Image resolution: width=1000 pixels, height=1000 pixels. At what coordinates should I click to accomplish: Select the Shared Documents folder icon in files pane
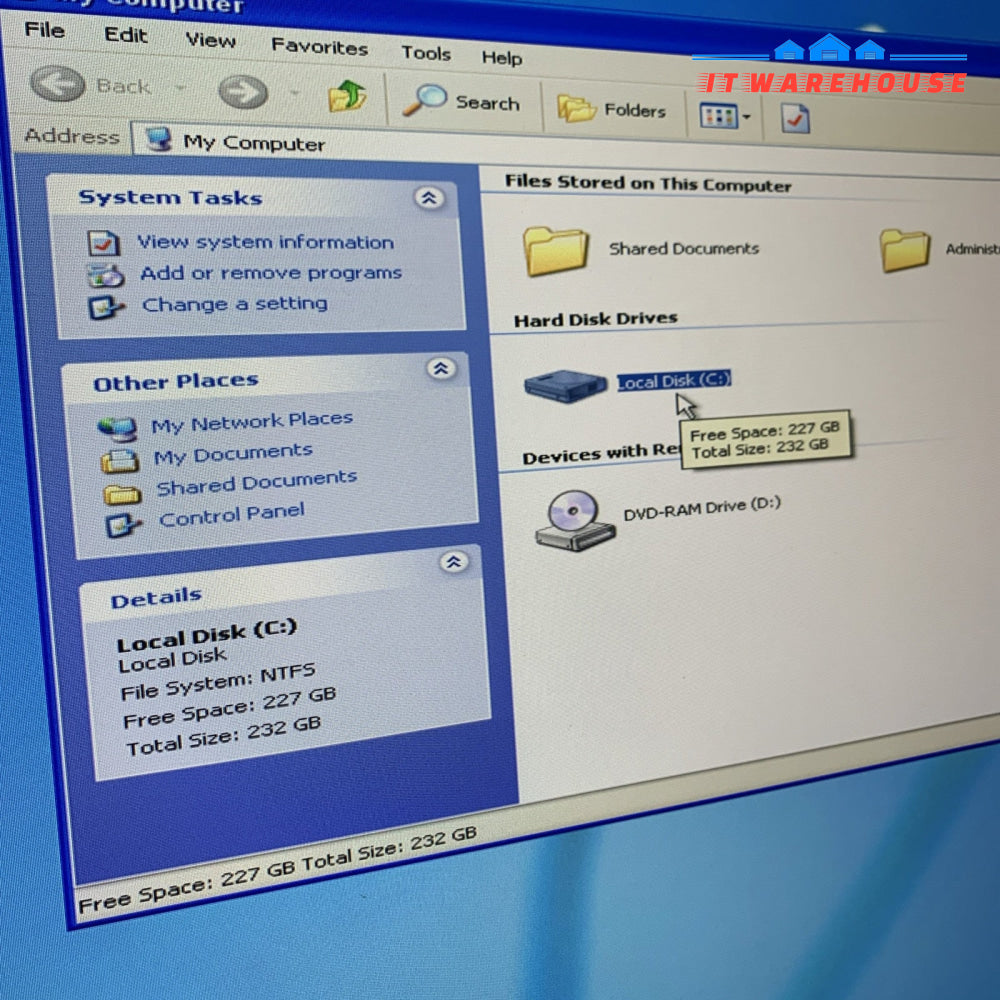tap(555, 251)
